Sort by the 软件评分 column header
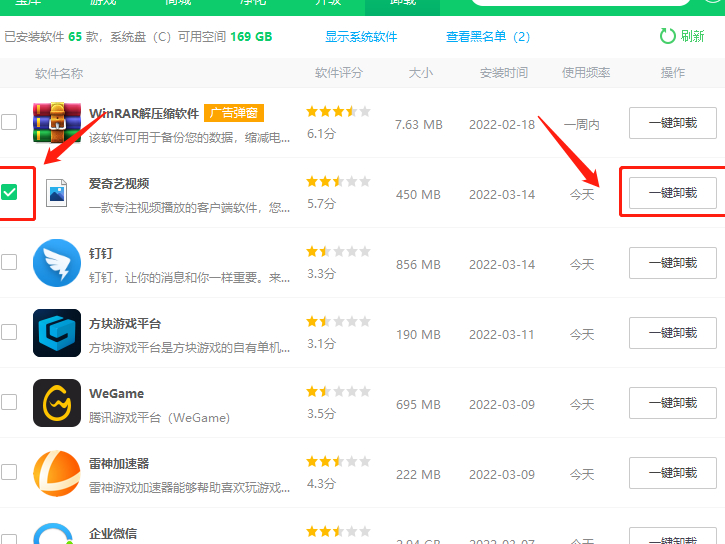 pyautogui.click(x=339, y=73)
